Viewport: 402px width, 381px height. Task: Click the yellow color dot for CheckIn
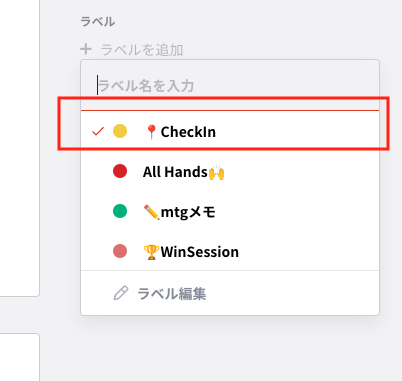(120, 131)
